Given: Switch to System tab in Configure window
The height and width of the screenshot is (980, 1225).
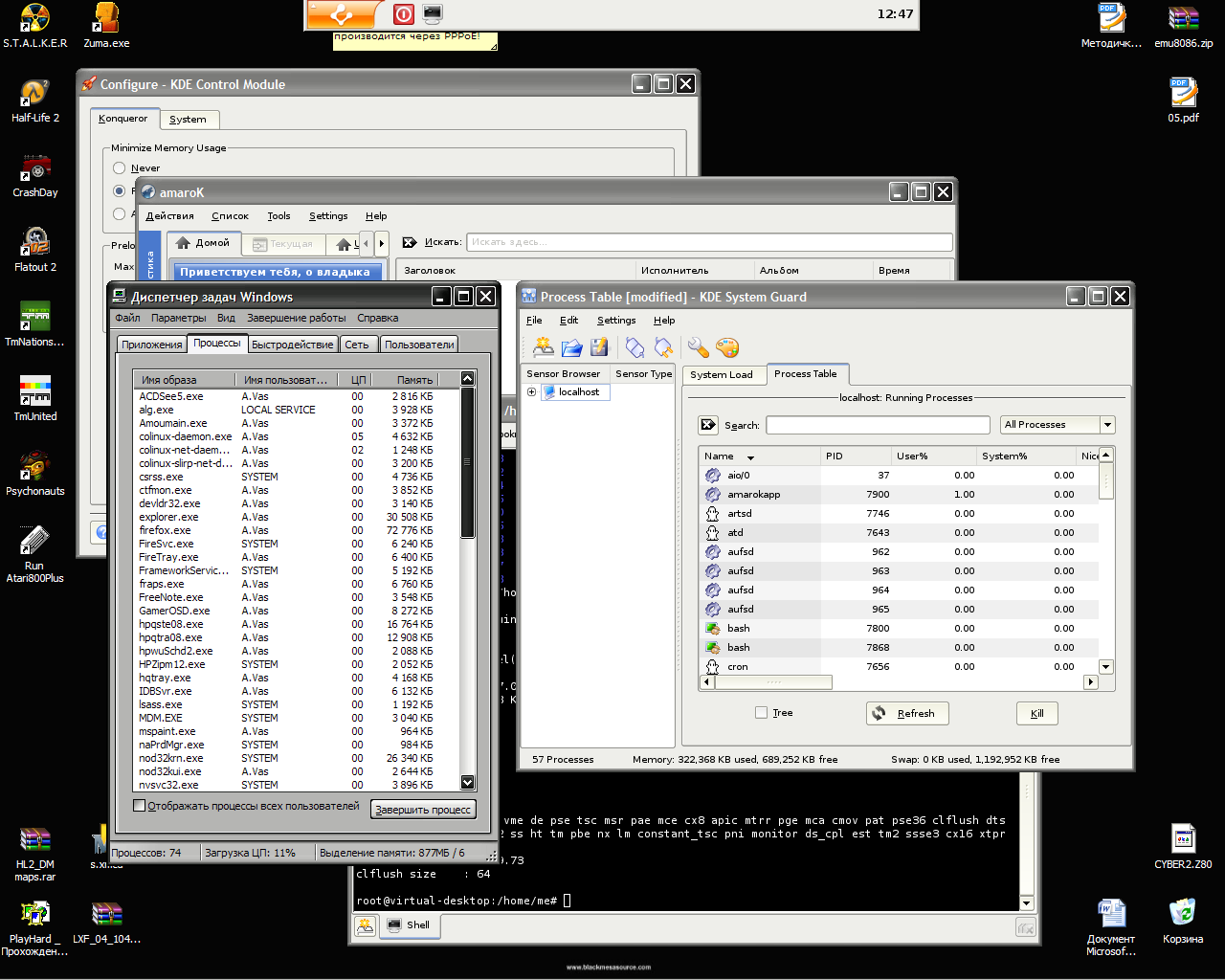Looking at the screenshot, I should 188,120.
